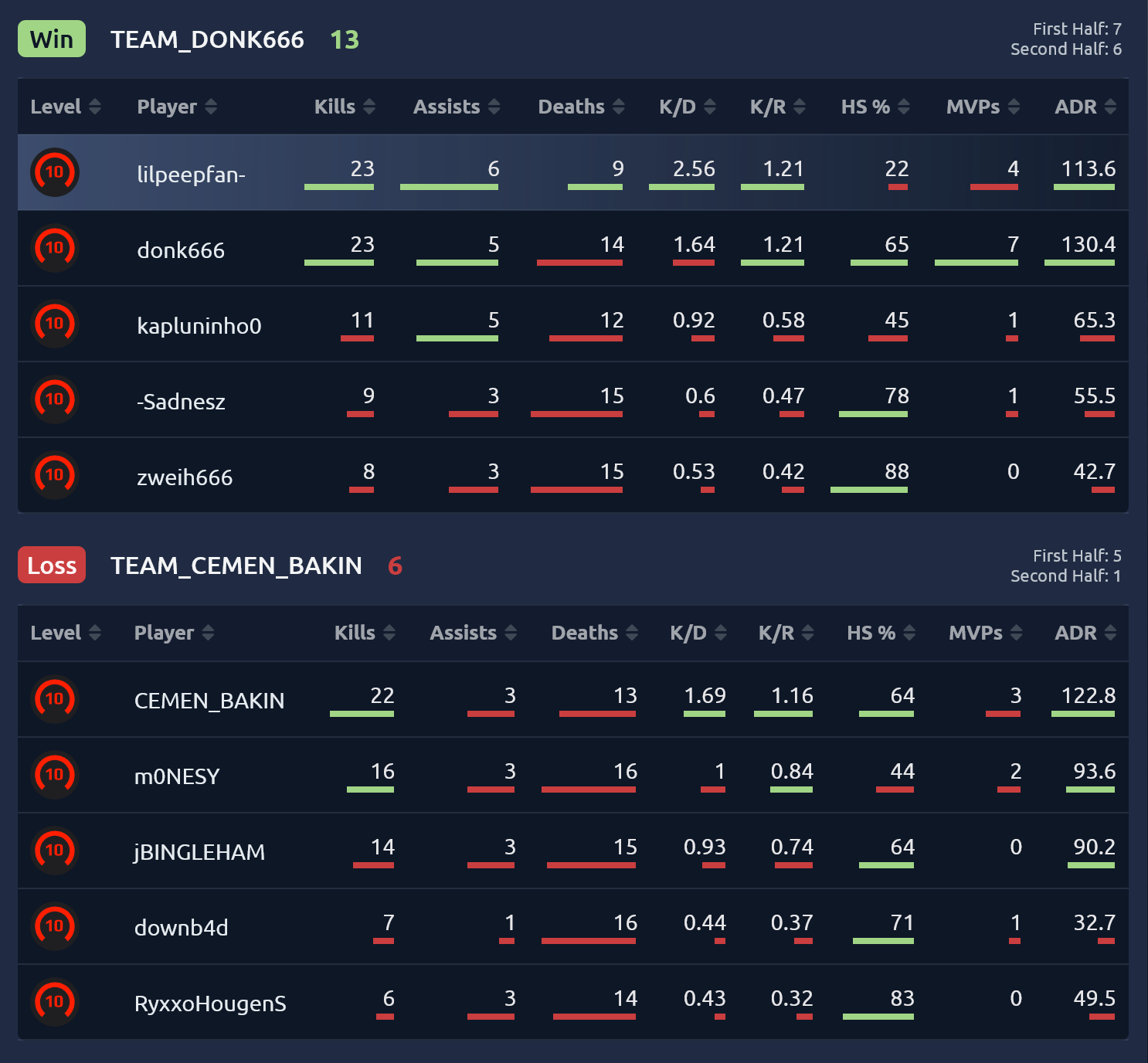
Task: Open player profile jBINGLEHAM
Action: tap(199, 852)
